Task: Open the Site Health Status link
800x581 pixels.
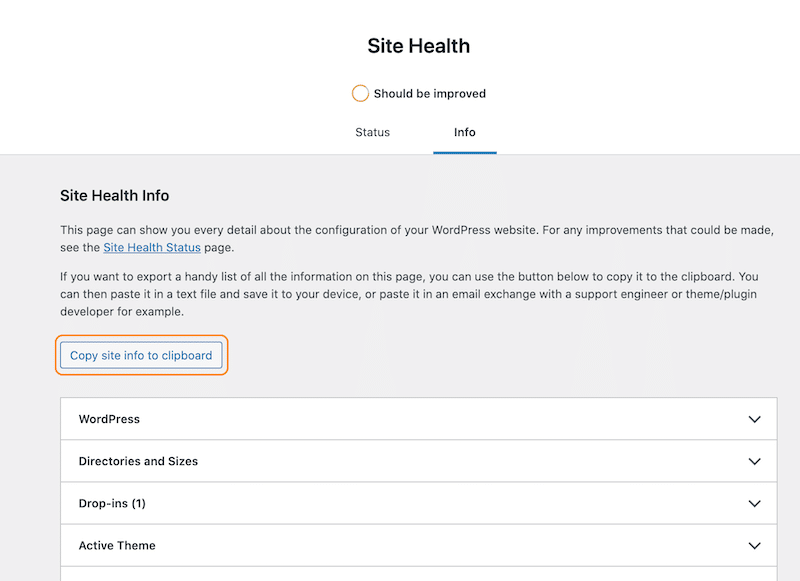Action: [152, 247]
